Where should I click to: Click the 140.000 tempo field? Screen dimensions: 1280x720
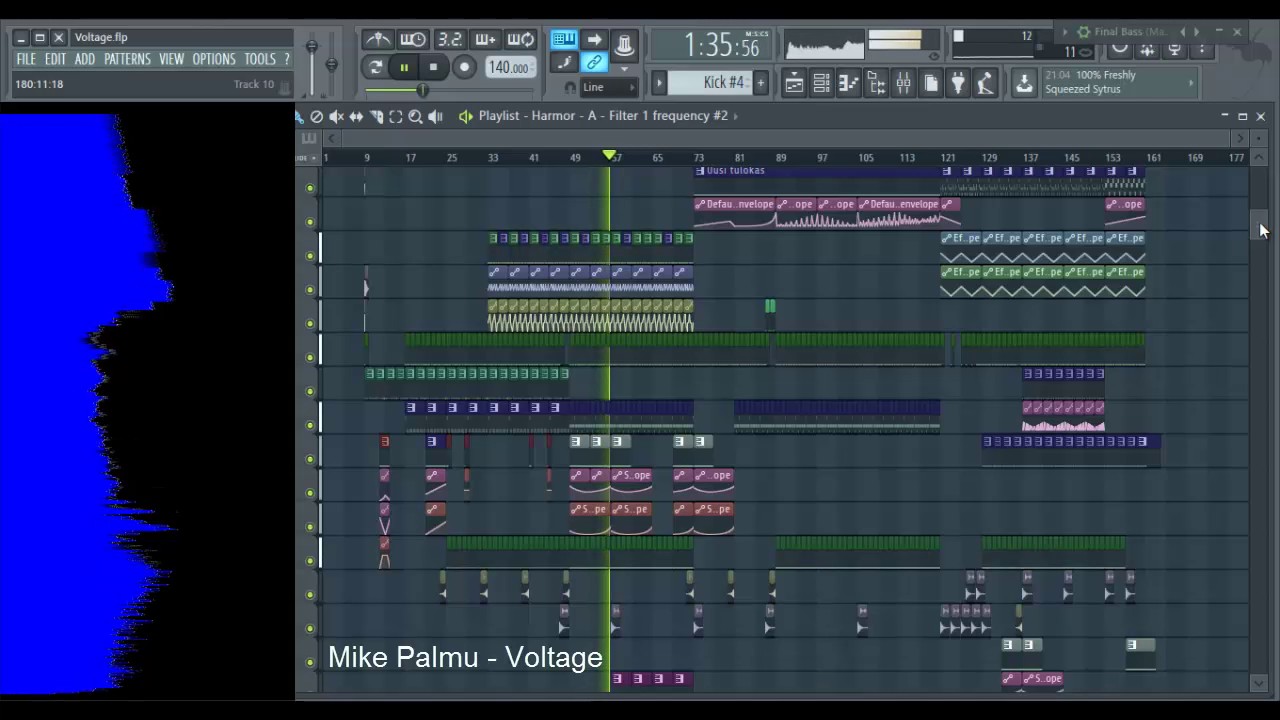509,67
